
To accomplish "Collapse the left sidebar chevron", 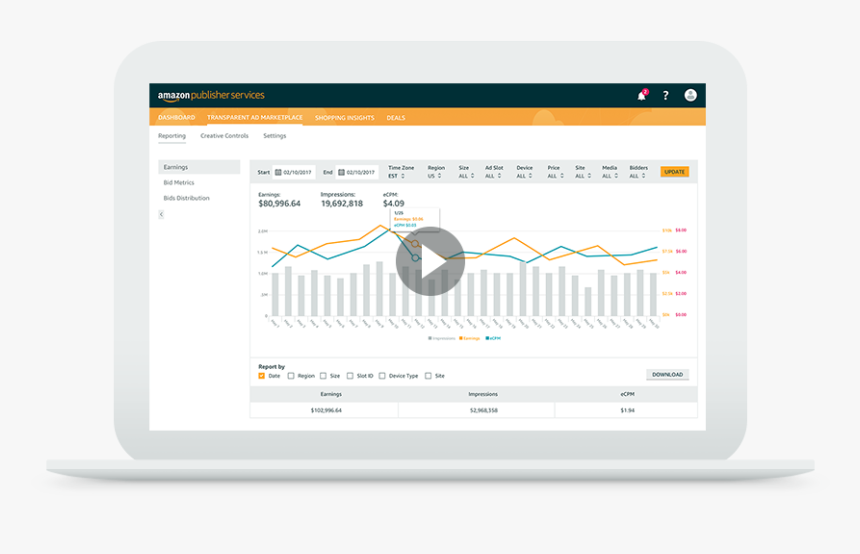I will (162, 214).
